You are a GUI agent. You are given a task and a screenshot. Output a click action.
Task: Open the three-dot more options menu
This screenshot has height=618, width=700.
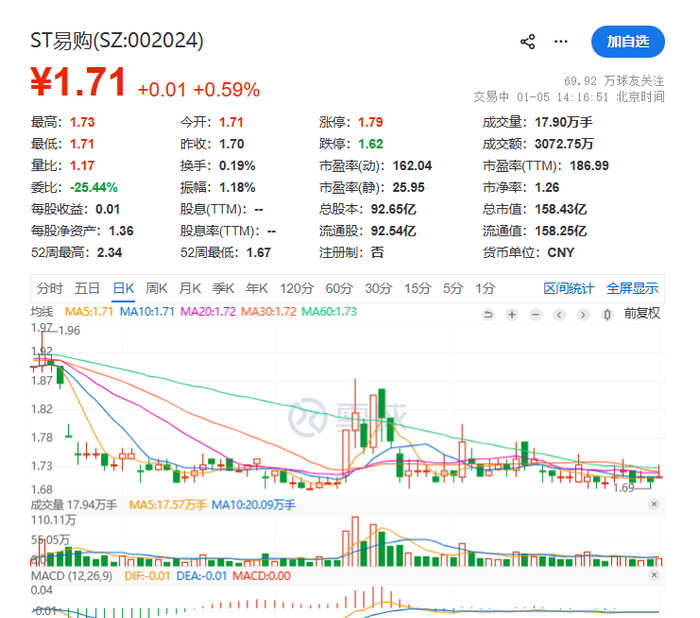click(561, 42)
